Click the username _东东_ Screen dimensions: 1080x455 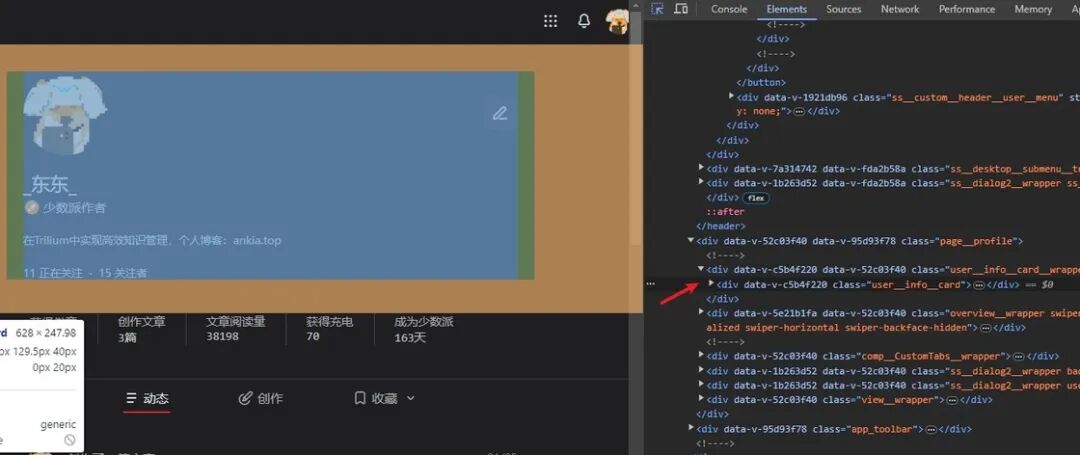[x=50, y=186]
